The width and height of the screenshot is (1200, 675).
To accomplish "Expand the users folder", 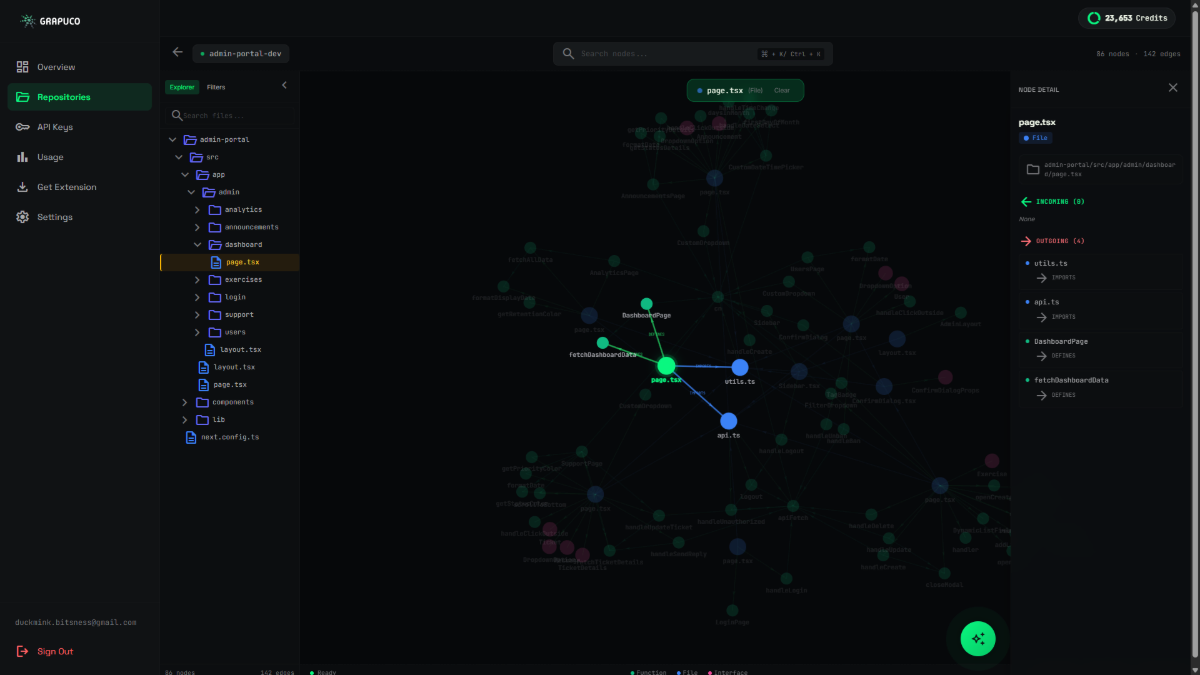I will coord(197,332).
